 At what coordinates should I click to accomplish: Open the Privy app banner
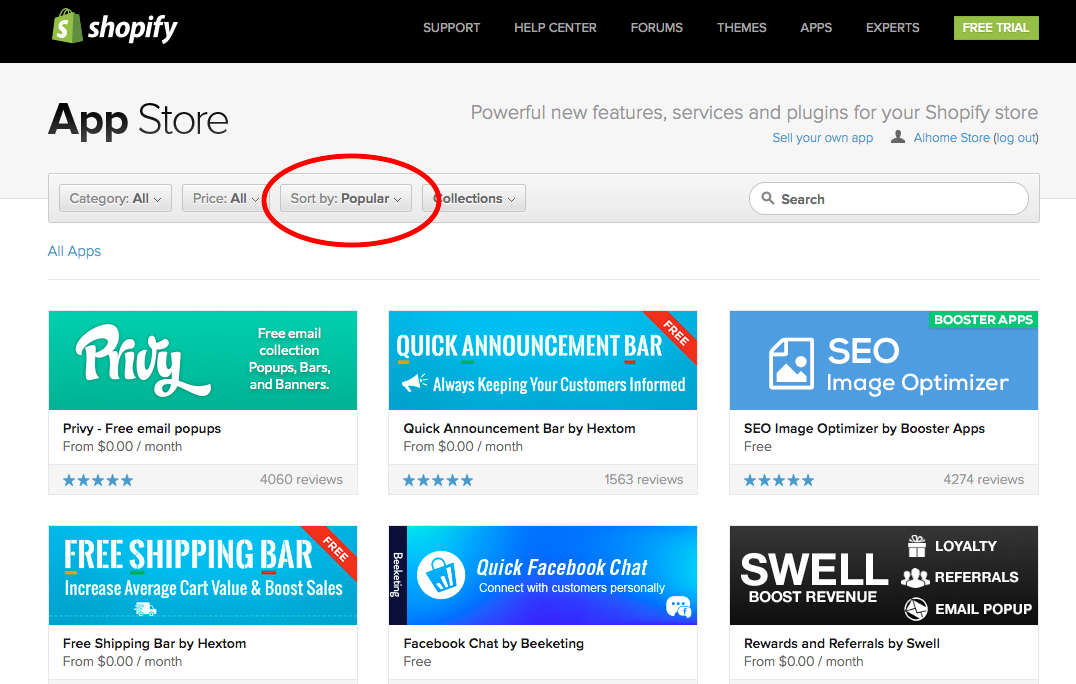click(203, 360)
